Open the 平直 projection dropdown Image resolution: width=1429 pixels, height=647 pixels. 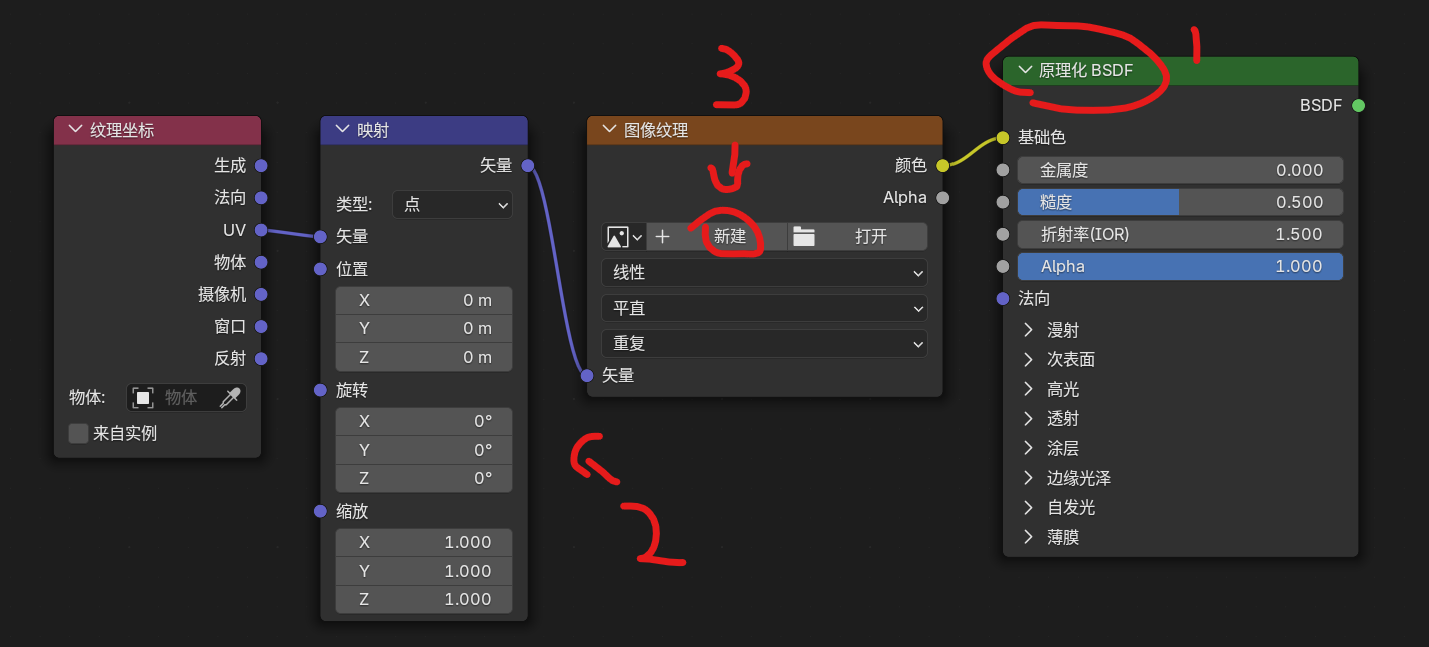pos(764,308)
